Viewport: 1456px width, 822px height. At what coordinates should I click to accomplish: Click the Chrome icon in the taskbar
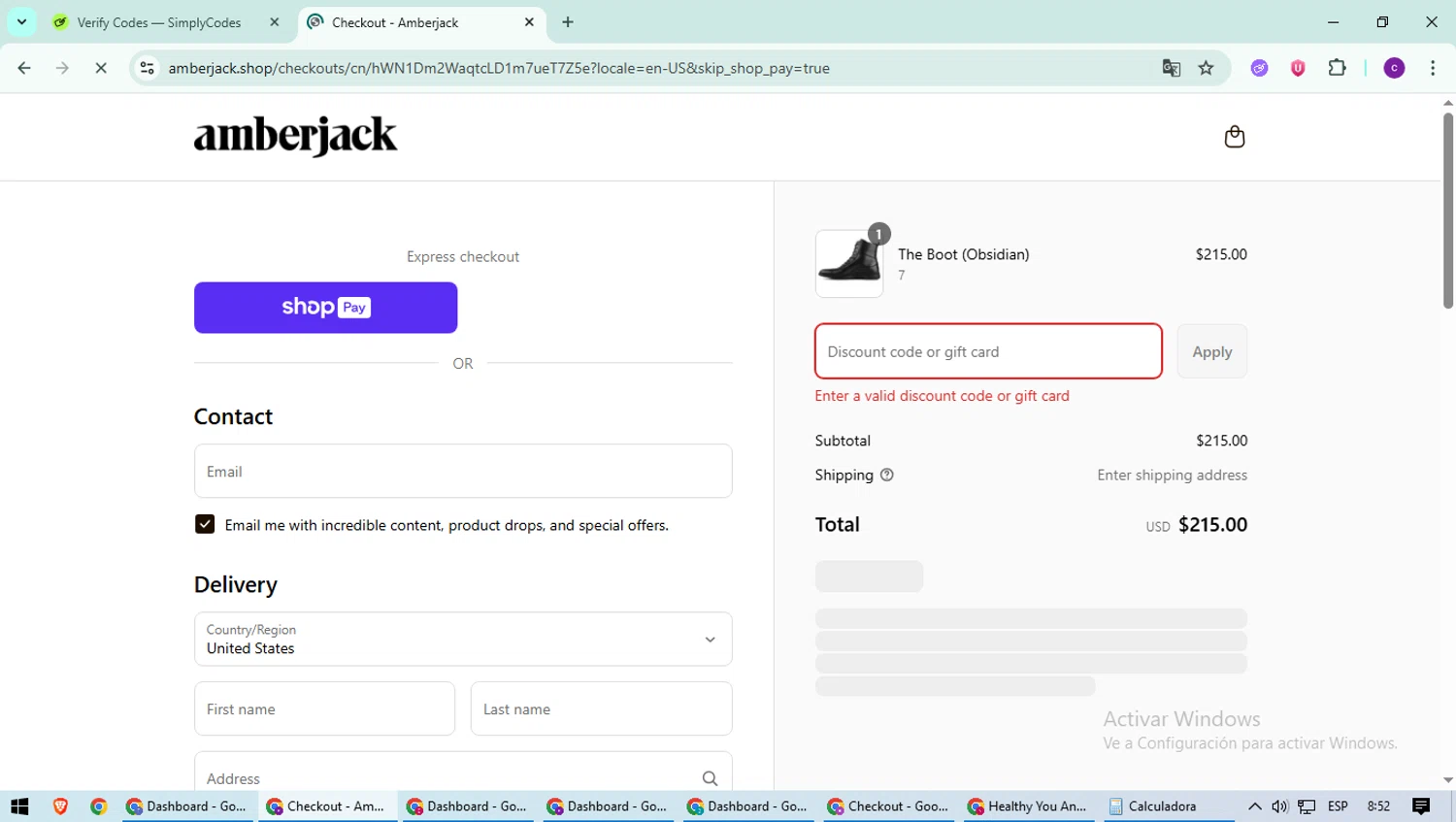[x=98, y=806]
